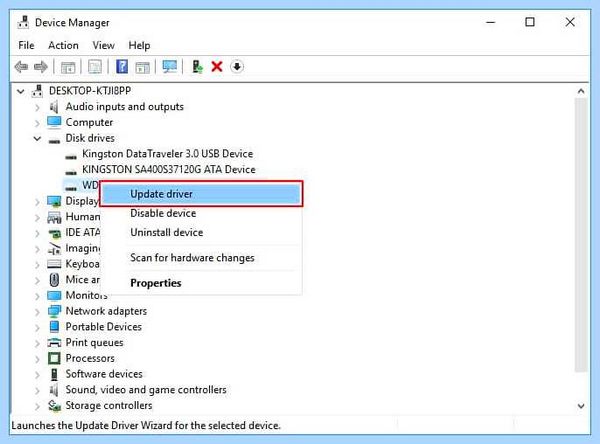Open the Help menu

tap(139, 45)
